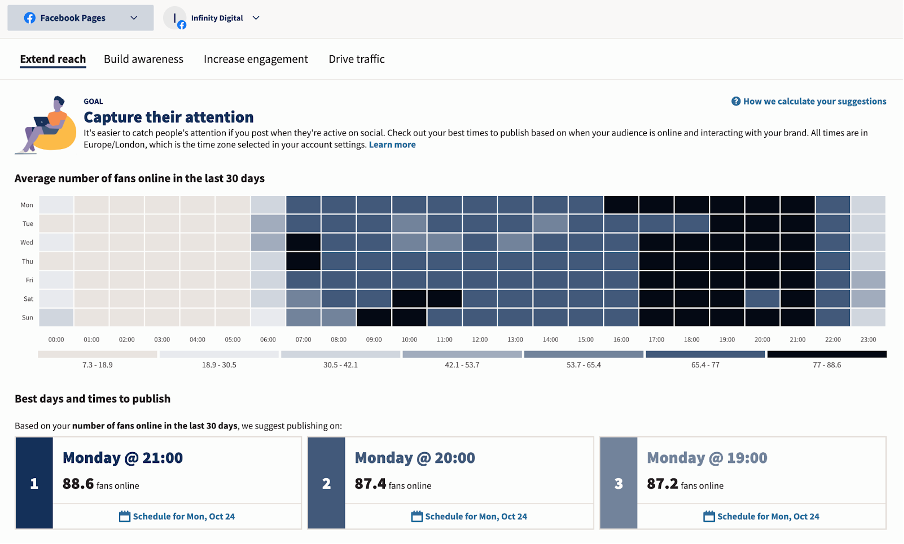Click calendar icon under Monday @ 21:00
The width and height of the screenshot is (904, 544).
[x=125, y=516]
